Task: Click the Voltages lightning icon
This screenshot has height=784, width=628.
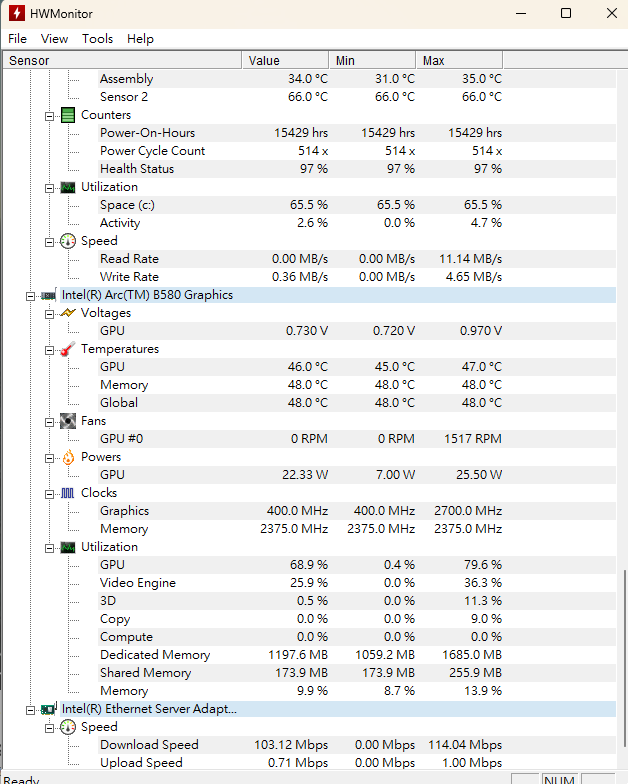Action: coord(68,313)
